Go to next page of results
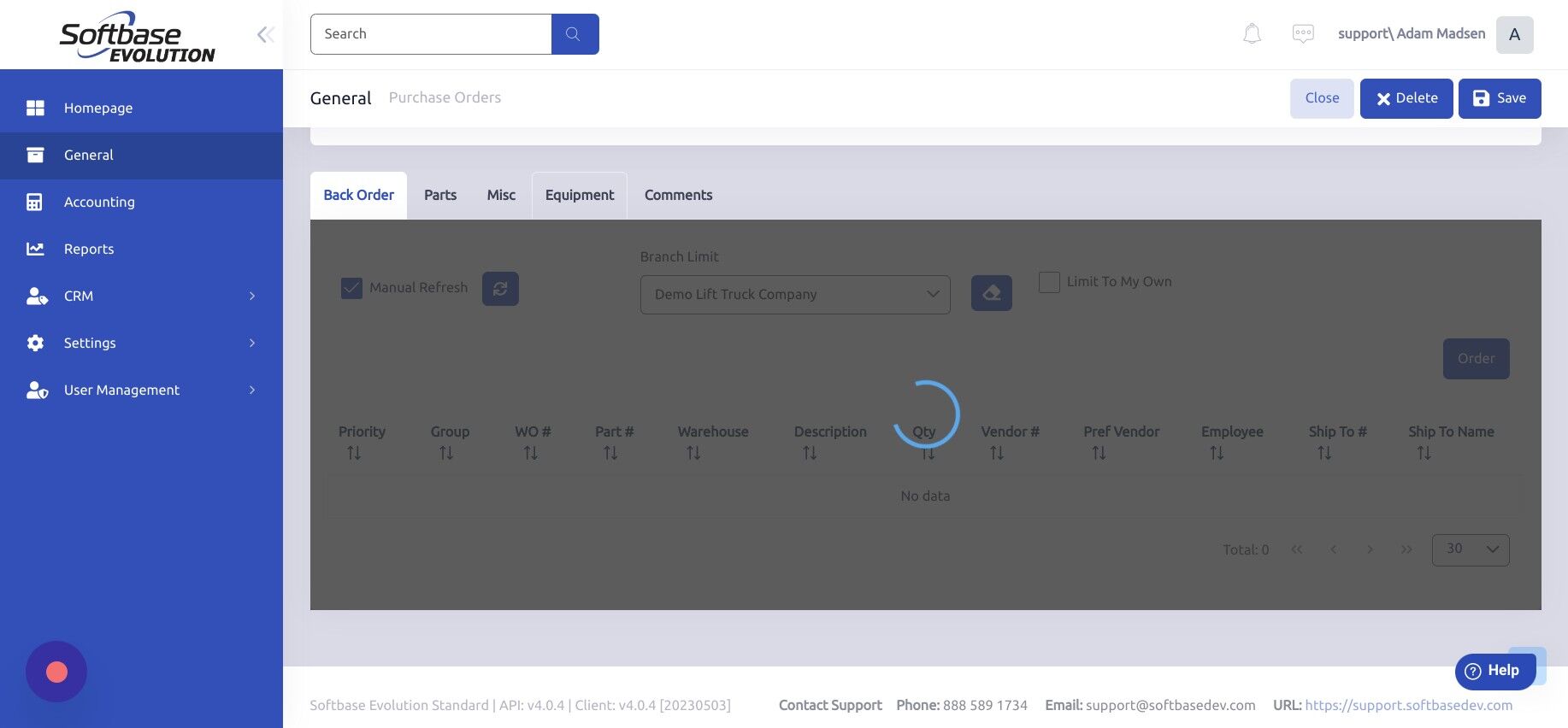 (x=1370, y=549)
